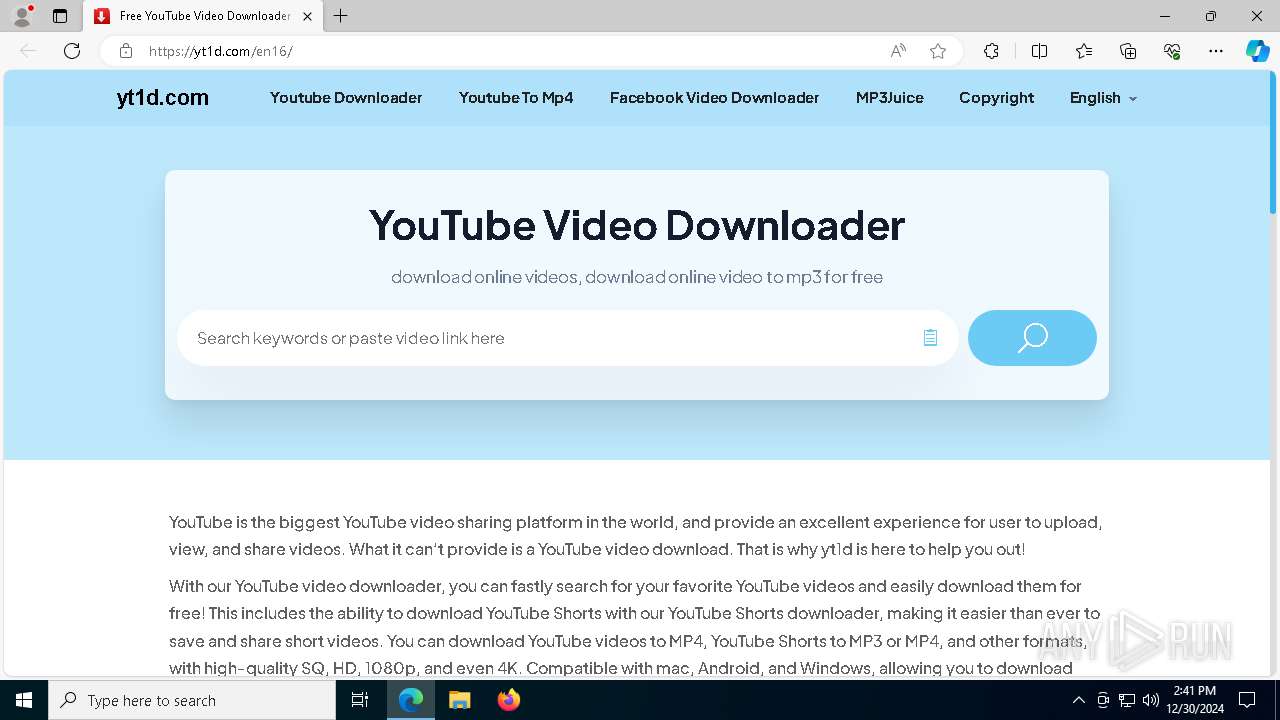Open Browser essentials heart icon
Image resolution: width=1280 pixels, height=720 pixels.
coord(1172,51)
